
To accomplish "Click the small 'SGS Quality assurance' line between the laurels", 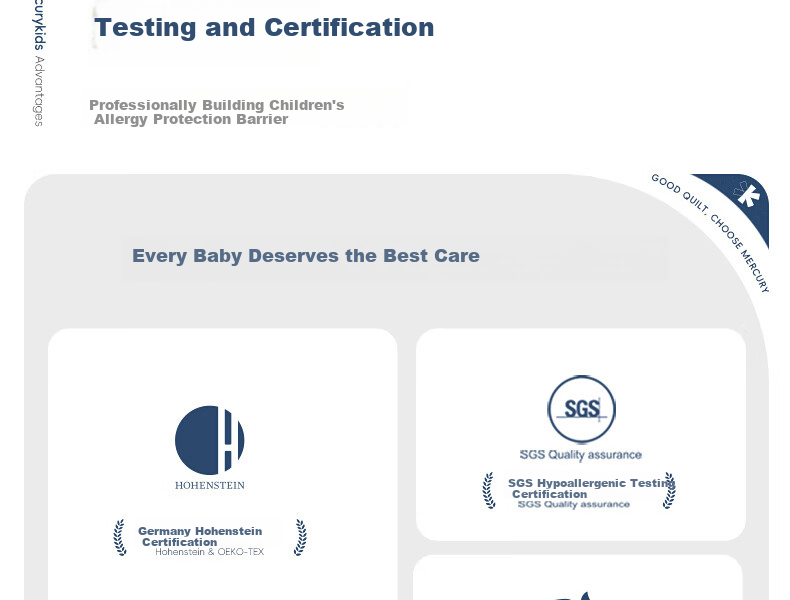I will pos(573,504).
